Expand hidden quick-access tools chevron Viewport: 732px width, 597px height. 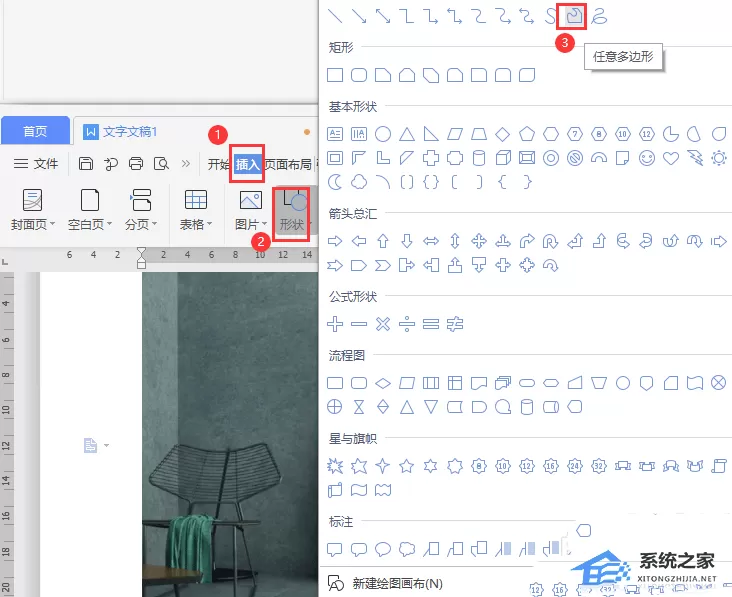click(x=186, y=164)
